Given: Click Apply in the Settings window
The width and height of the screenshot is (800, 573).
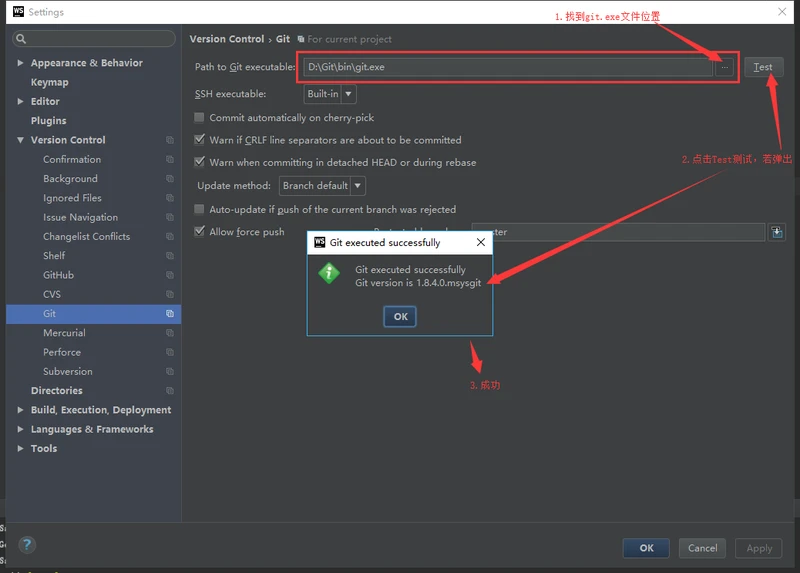Looking at the screenshot, I should pyautogui.click(x=759, y=548).
